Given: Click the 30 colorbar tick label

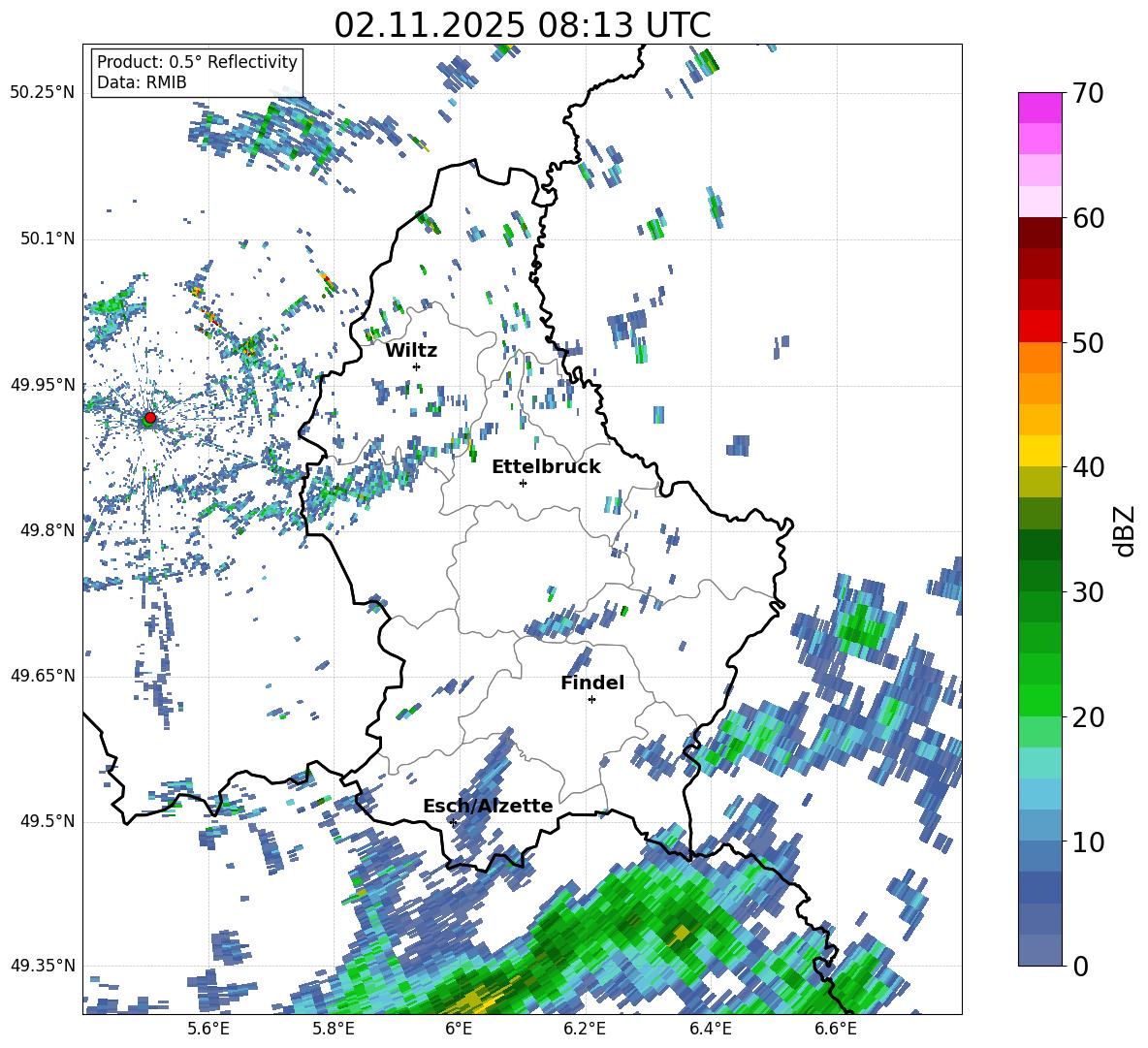Looking at the screenshot, I should [x=1087, y=592].
